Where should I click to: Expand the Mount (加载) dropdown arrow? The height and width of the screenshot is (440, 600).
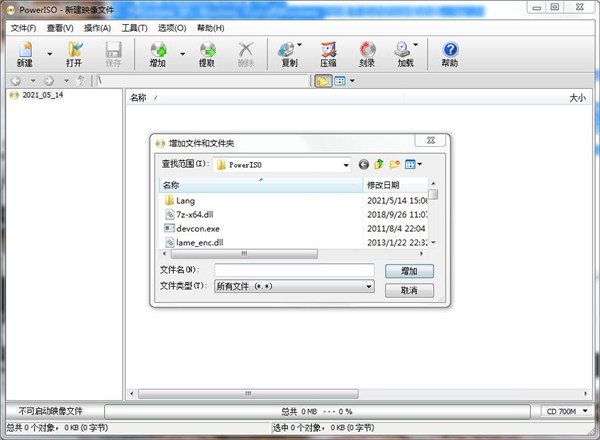pyautogui.click(x=416, y=45)
